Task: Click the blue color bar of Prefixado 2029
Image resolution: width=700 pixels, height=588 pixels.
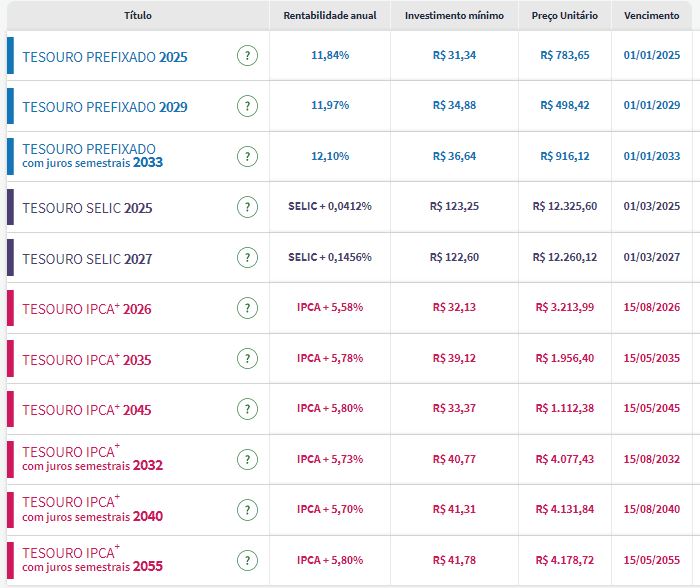Action: tap(10, 106)
